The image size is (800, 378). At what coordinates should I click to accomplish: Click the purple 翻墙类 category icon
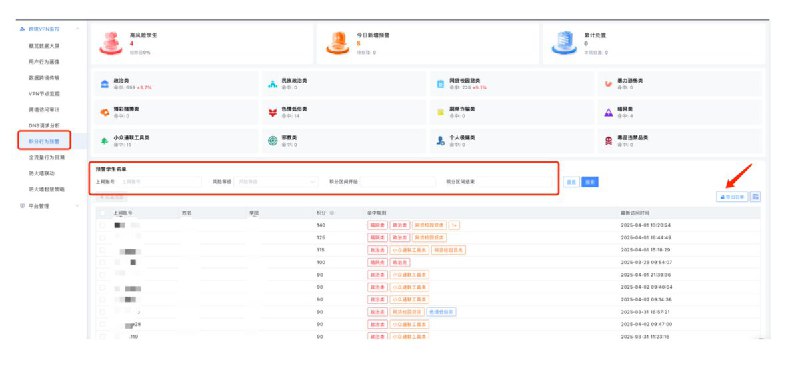[608, 113]
